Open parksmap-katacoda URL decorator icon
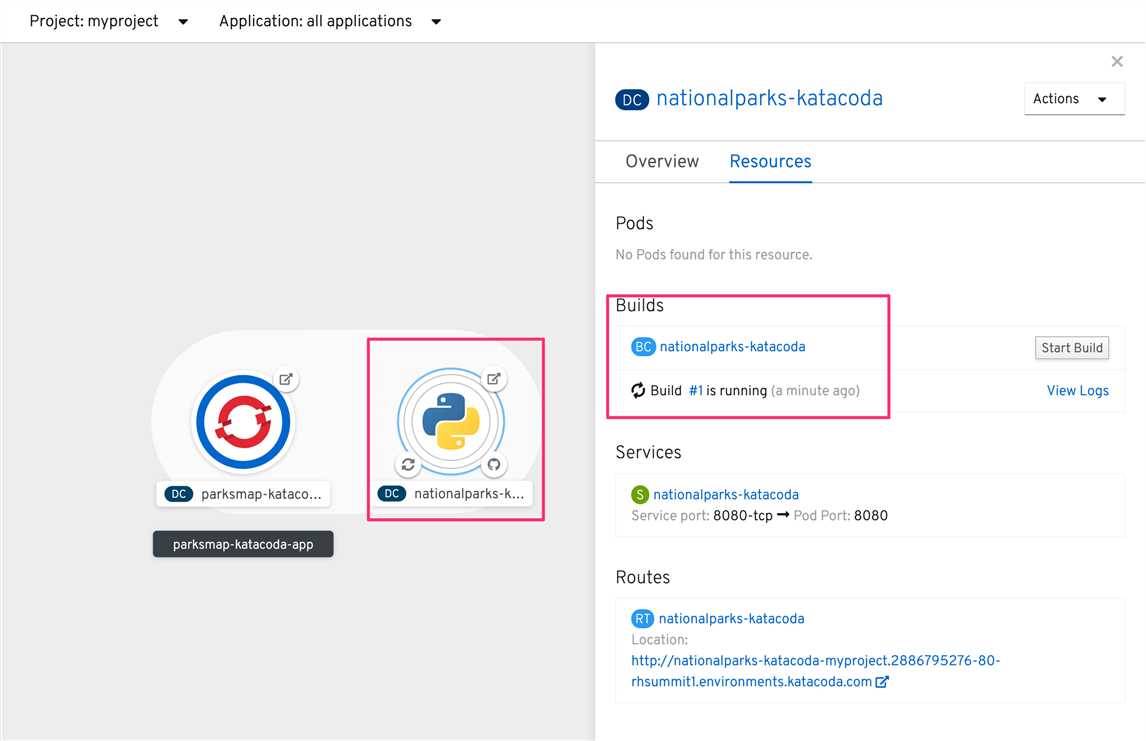The image size is (1146, 741). (286, 379)
